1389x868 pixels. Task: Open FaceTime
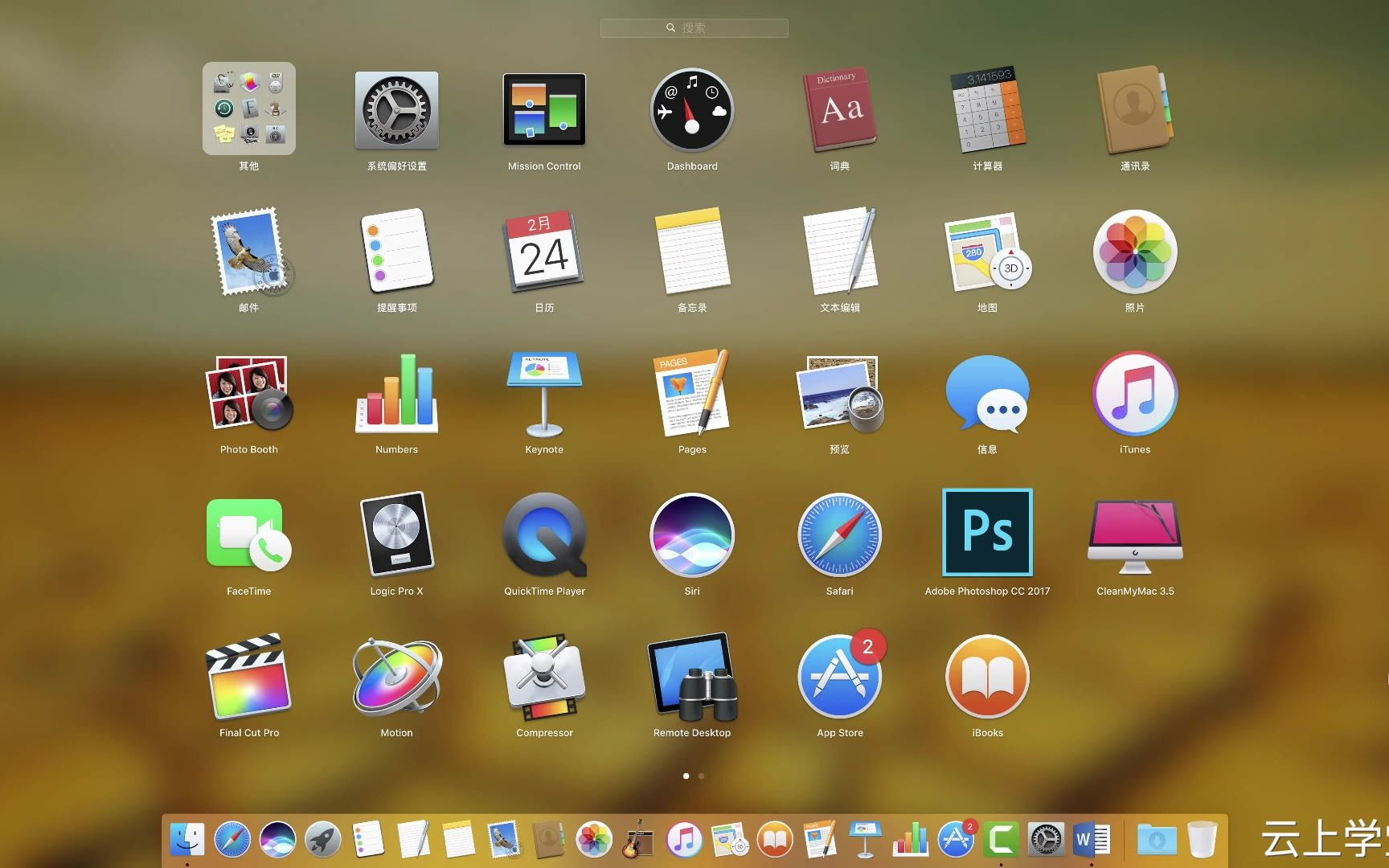(x=248, y=535)
